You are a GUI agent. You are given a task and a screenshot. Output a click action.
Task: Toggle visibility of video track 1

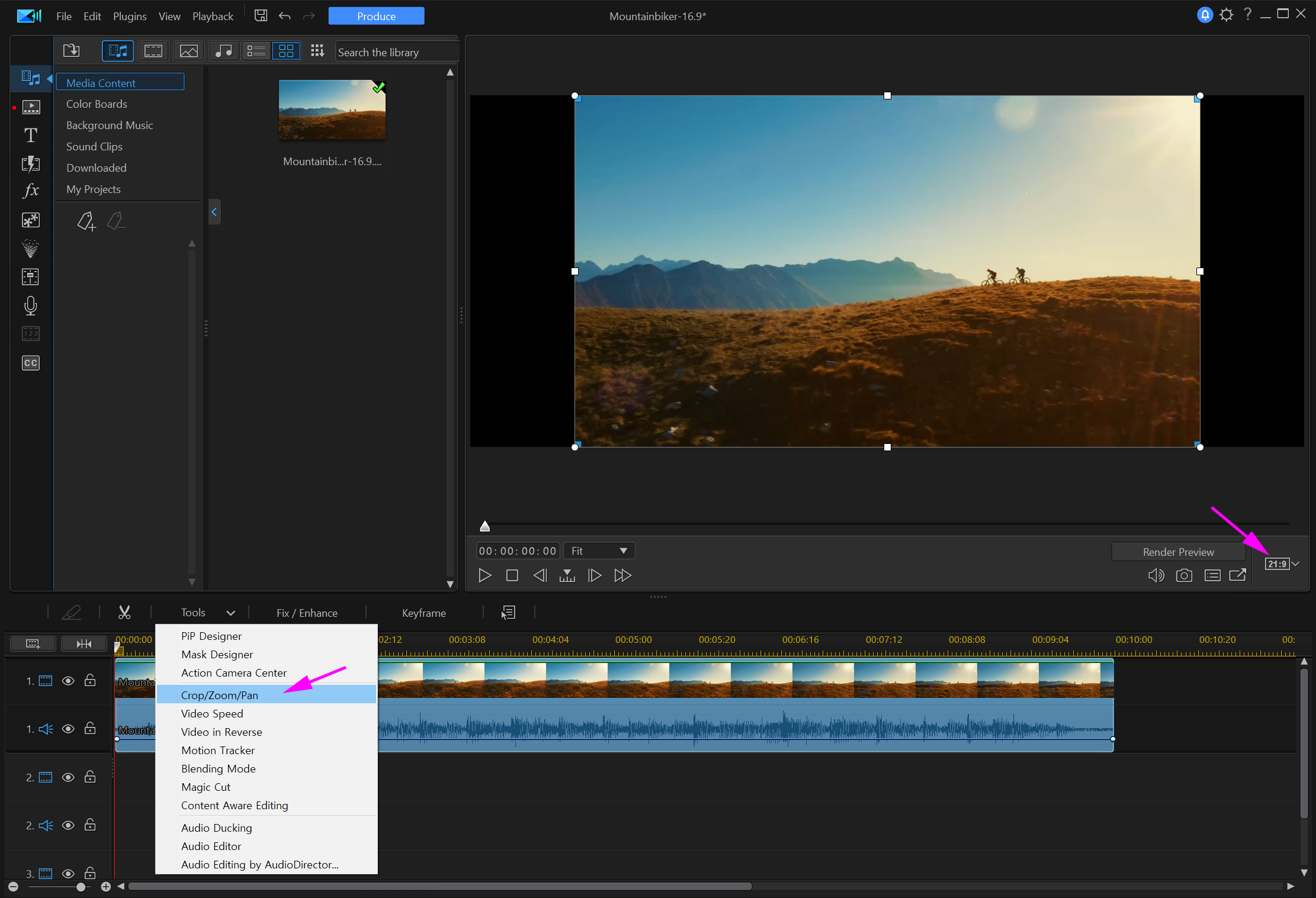(68, 681)
